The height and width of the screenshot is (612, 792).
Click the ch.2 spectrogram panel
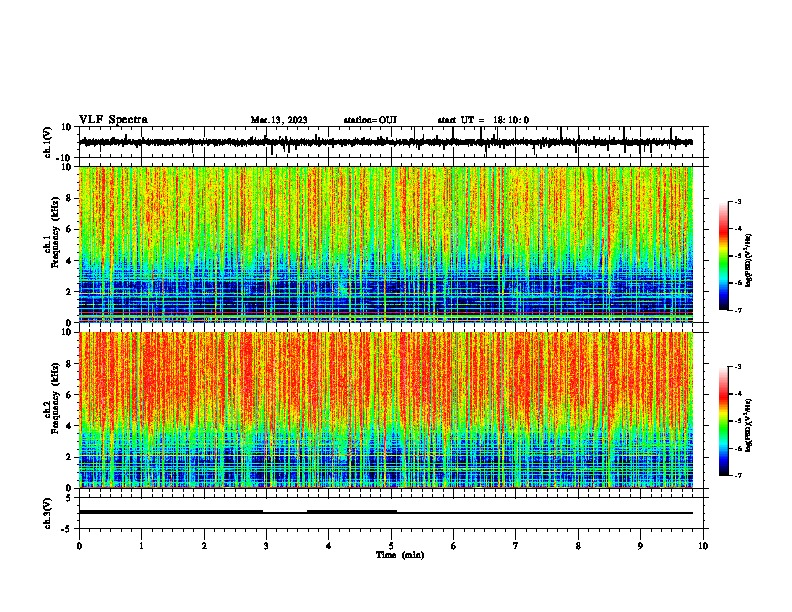386,410
